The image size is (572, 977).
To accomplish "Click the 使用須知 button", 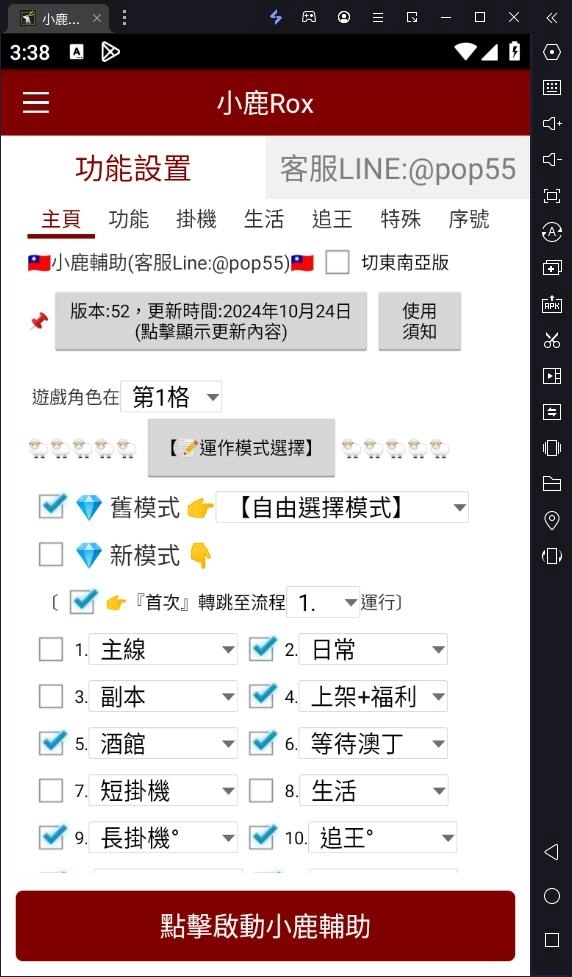I will tap(419, 322).
